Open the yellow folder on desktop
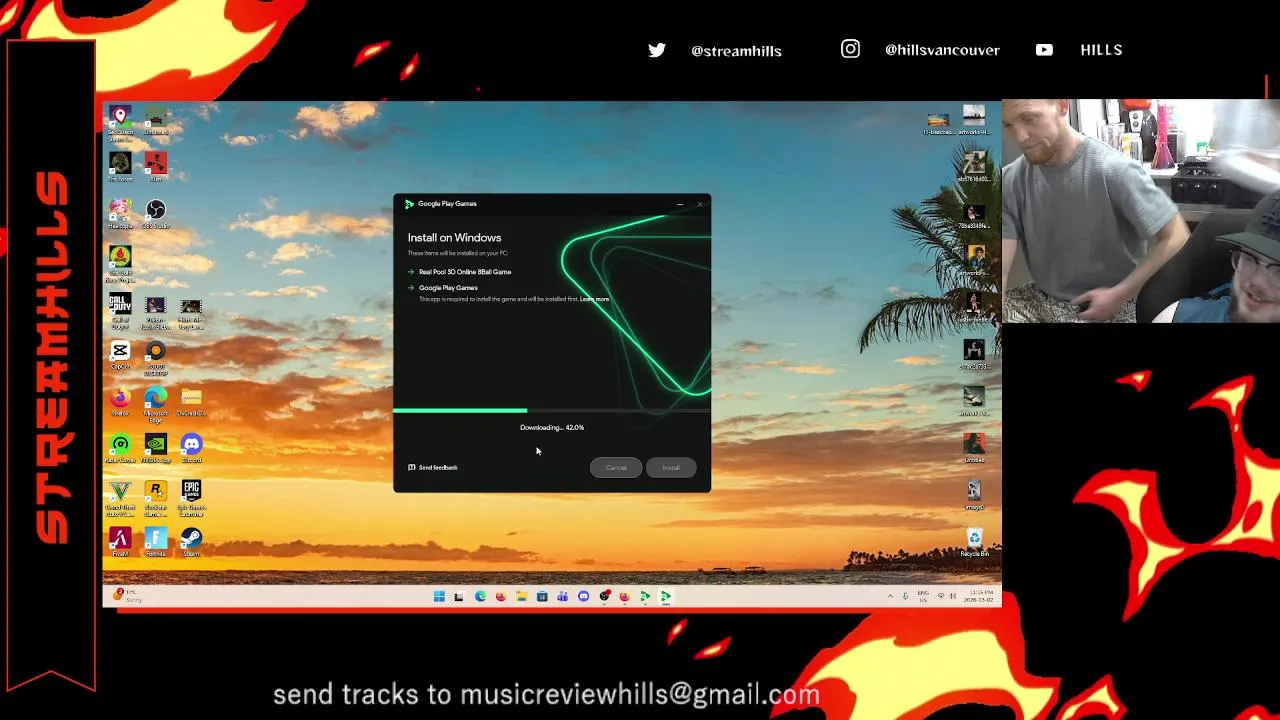This screenshot has width=1280, height=720. (x=191, y=402)
